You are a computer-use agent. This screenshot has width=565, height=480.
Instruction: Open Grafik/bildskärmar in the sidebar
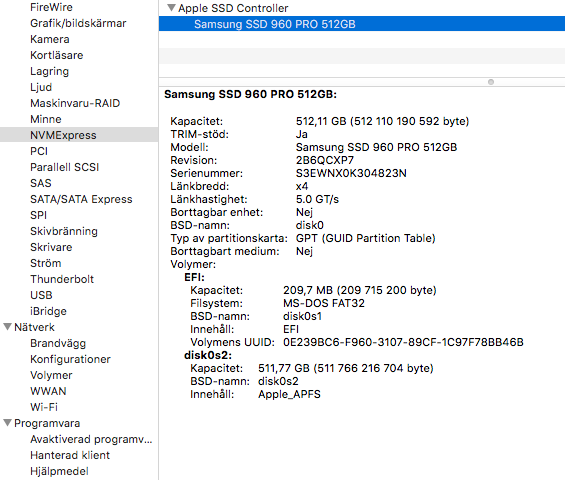(78, 23)
